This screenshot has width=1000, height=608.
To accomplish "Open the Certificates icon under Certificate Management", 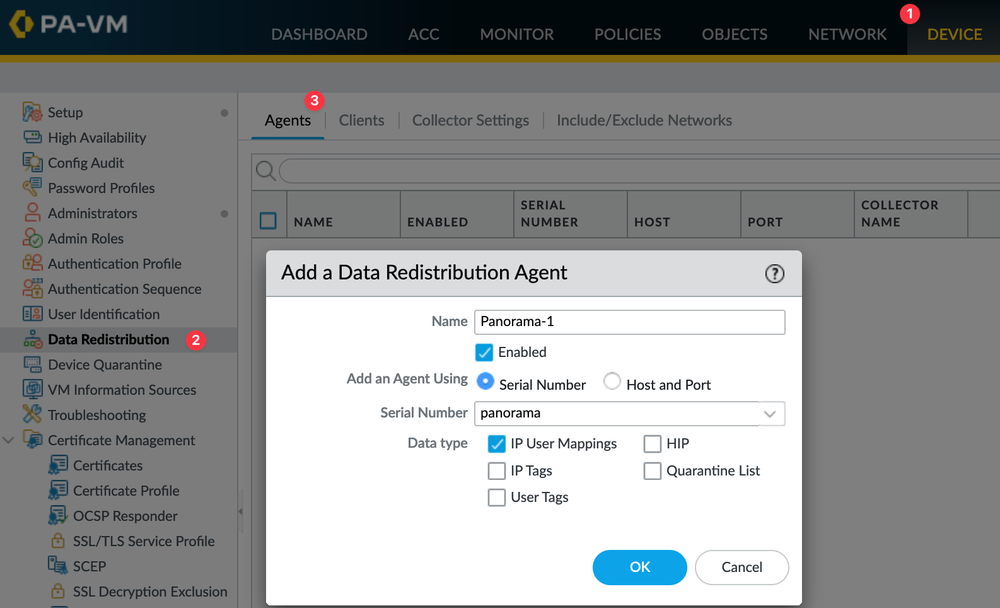I will click(58, 465).
